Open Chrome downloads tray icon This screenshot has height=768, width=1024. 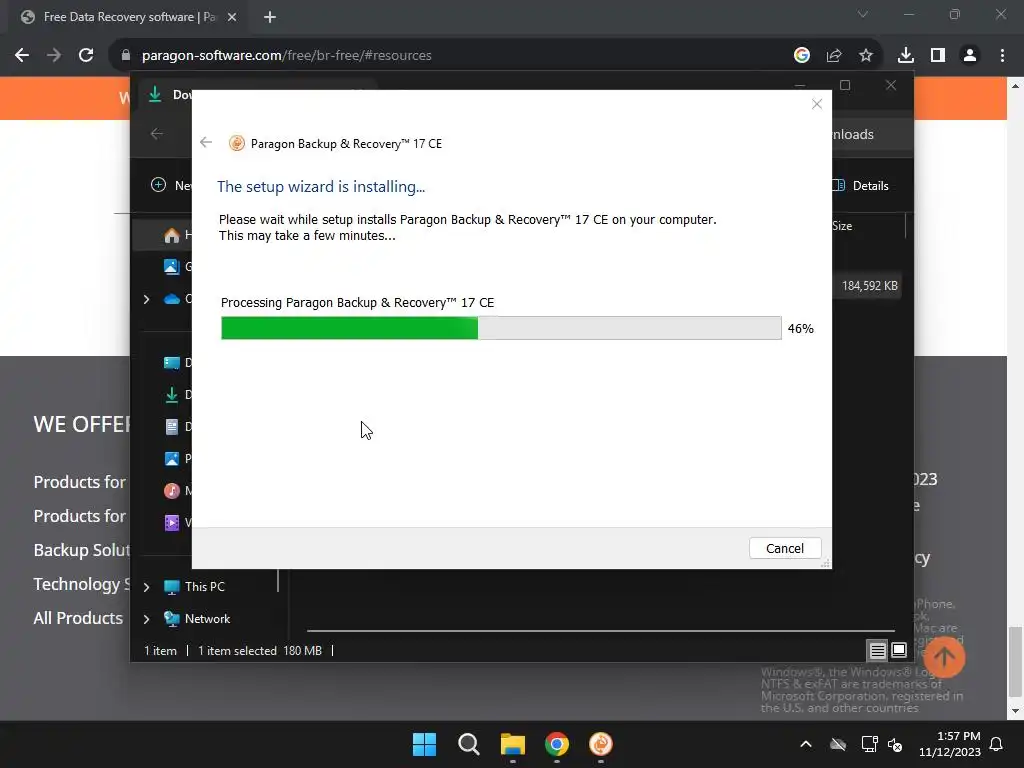pyautogui.click(x=906, y=56)
